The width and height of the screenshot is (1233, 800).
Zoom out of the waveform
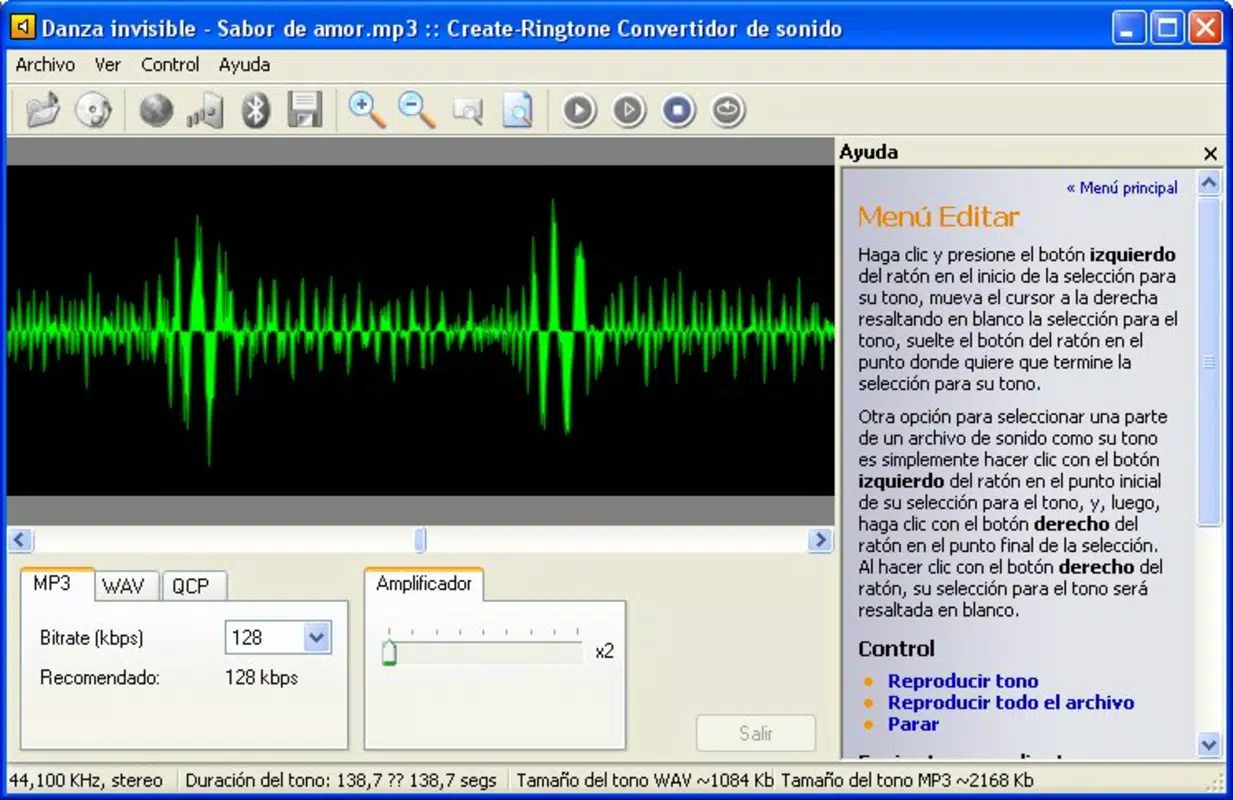pos(417,109)
